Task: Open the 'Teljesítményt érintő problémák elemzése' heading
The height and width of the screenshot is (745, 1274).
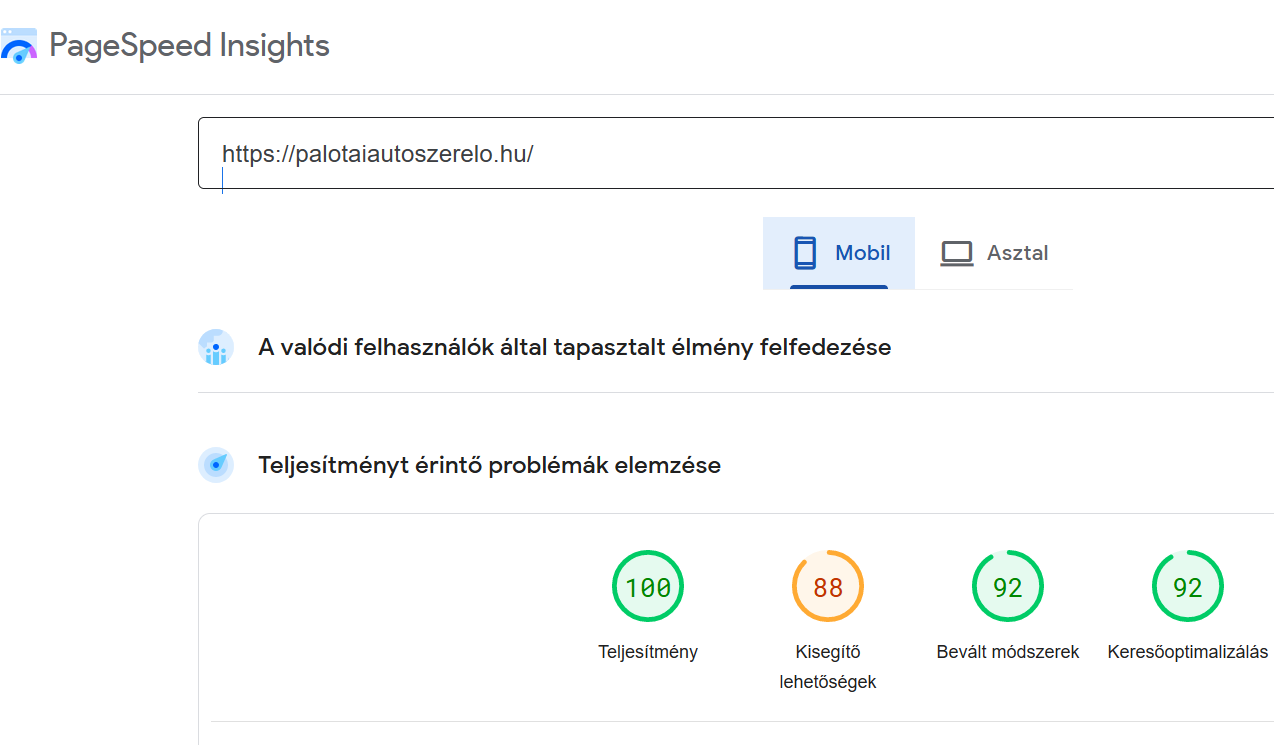Action: pos(489,465)
